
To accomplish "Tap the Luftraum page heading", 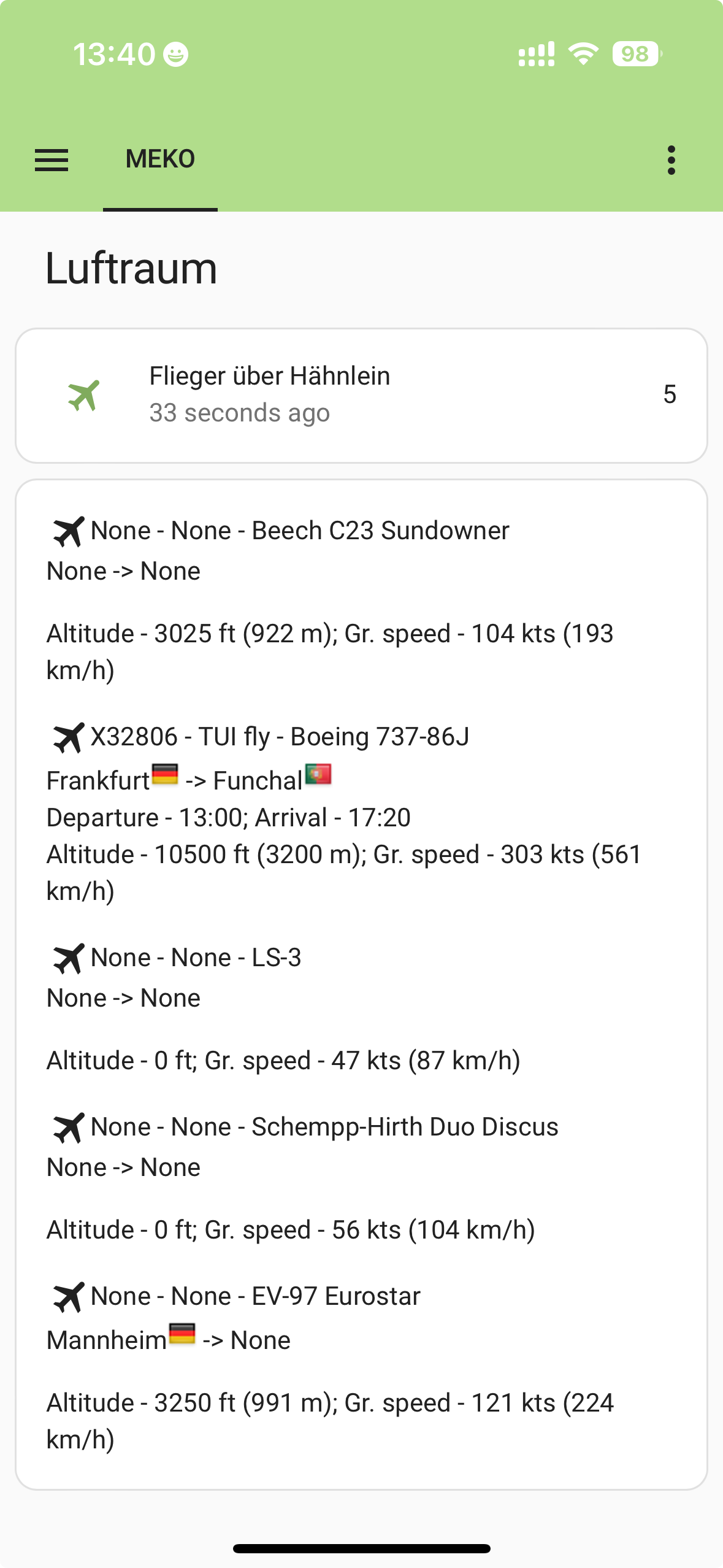I will 131,269.
